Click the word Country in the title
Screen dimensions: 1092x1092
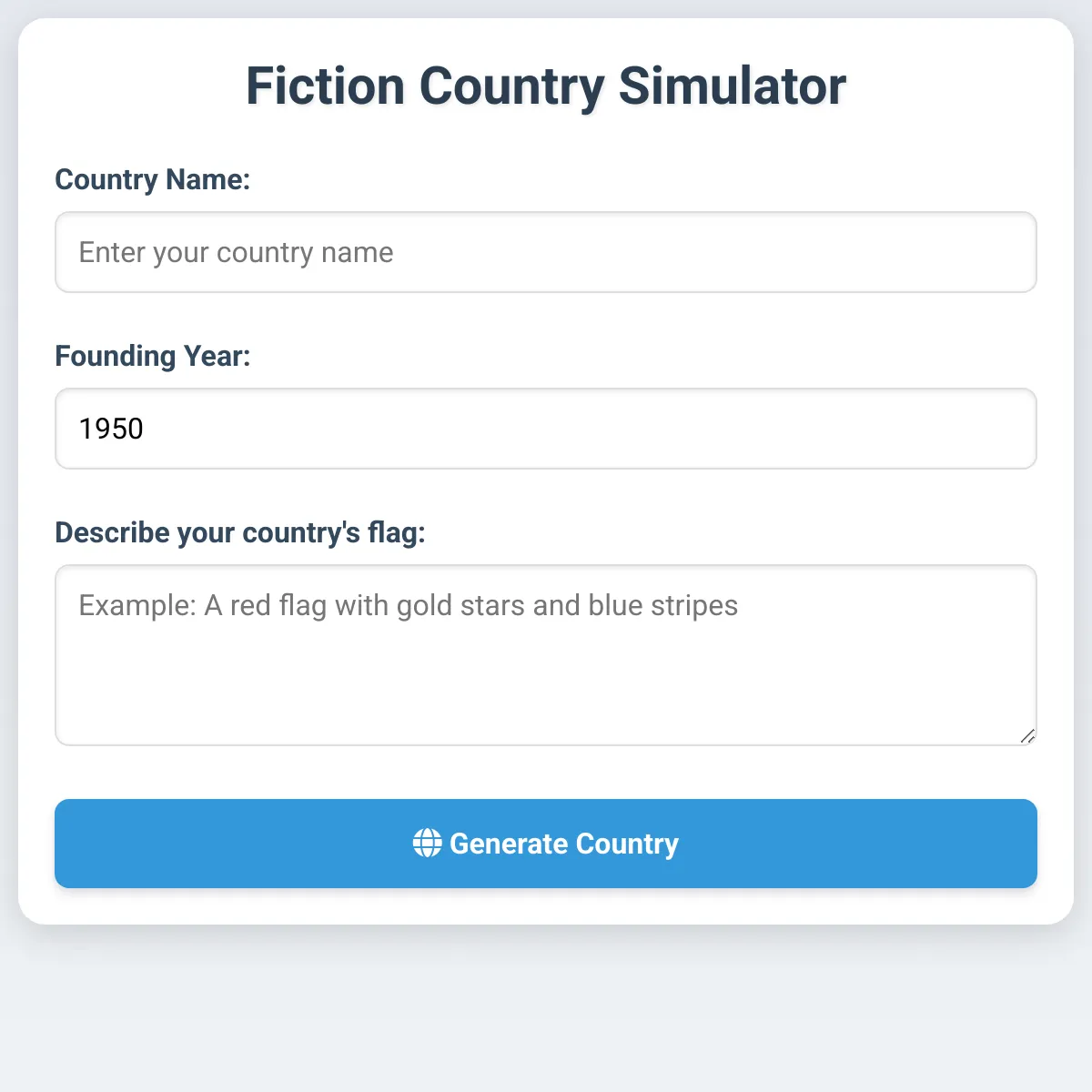click(x=511, y=86)
